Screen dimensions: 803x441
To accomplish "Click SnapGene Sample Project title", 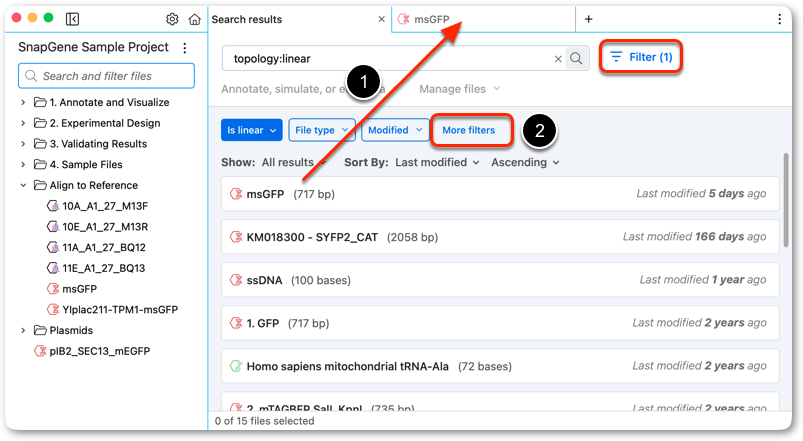I will [x=93, y=47].
